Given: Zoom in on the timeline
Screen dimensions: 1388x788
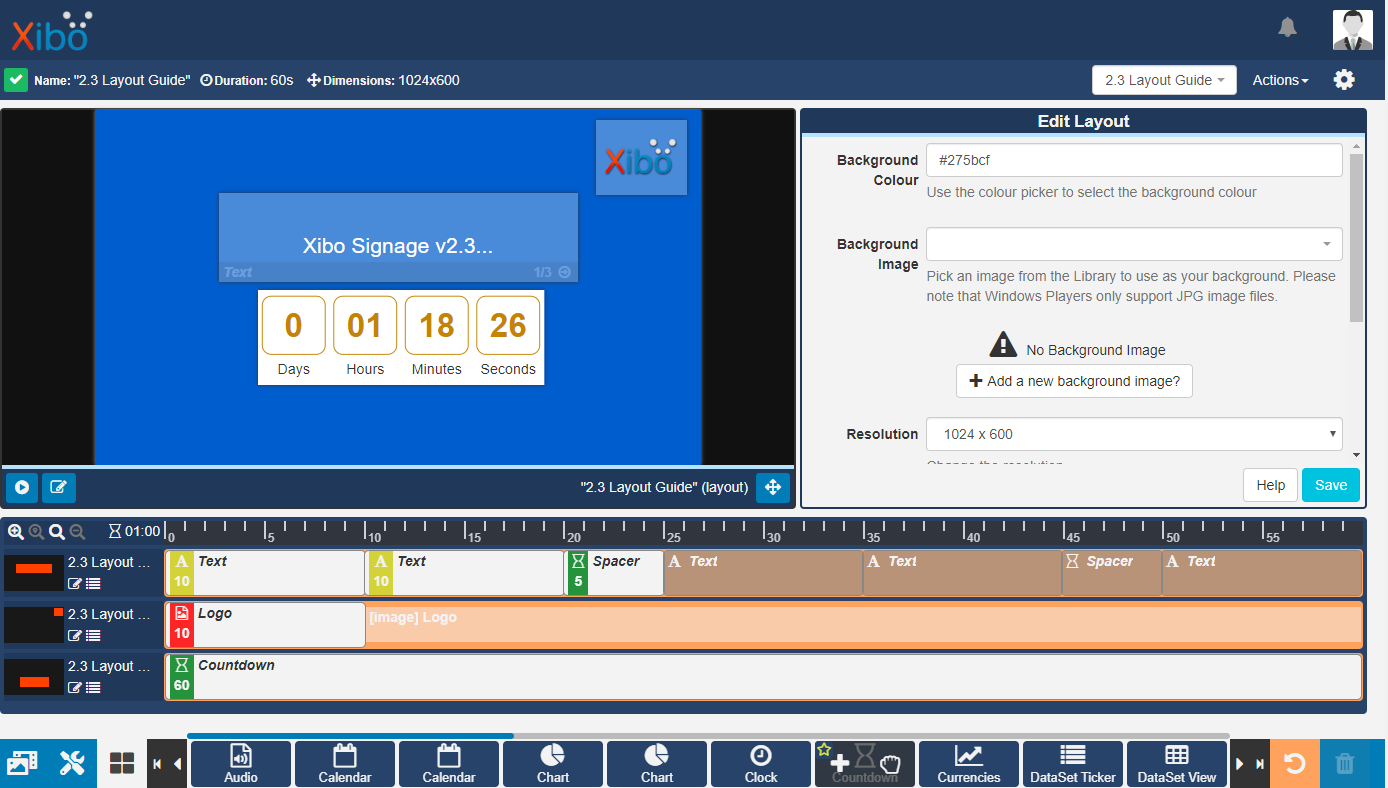Looking at the screenshot, I should [x=16, y=532].
